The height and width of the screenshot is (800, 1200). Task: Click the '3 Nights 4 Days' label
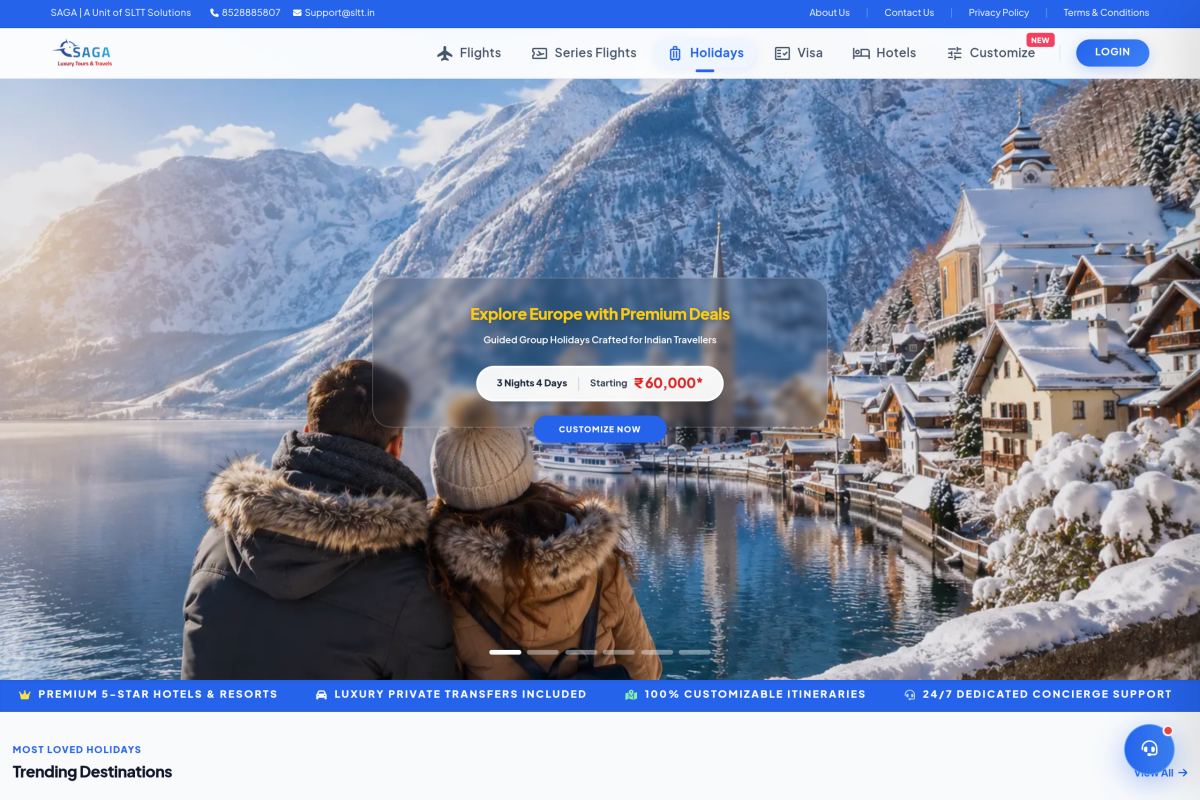click(x=532, y=383)
